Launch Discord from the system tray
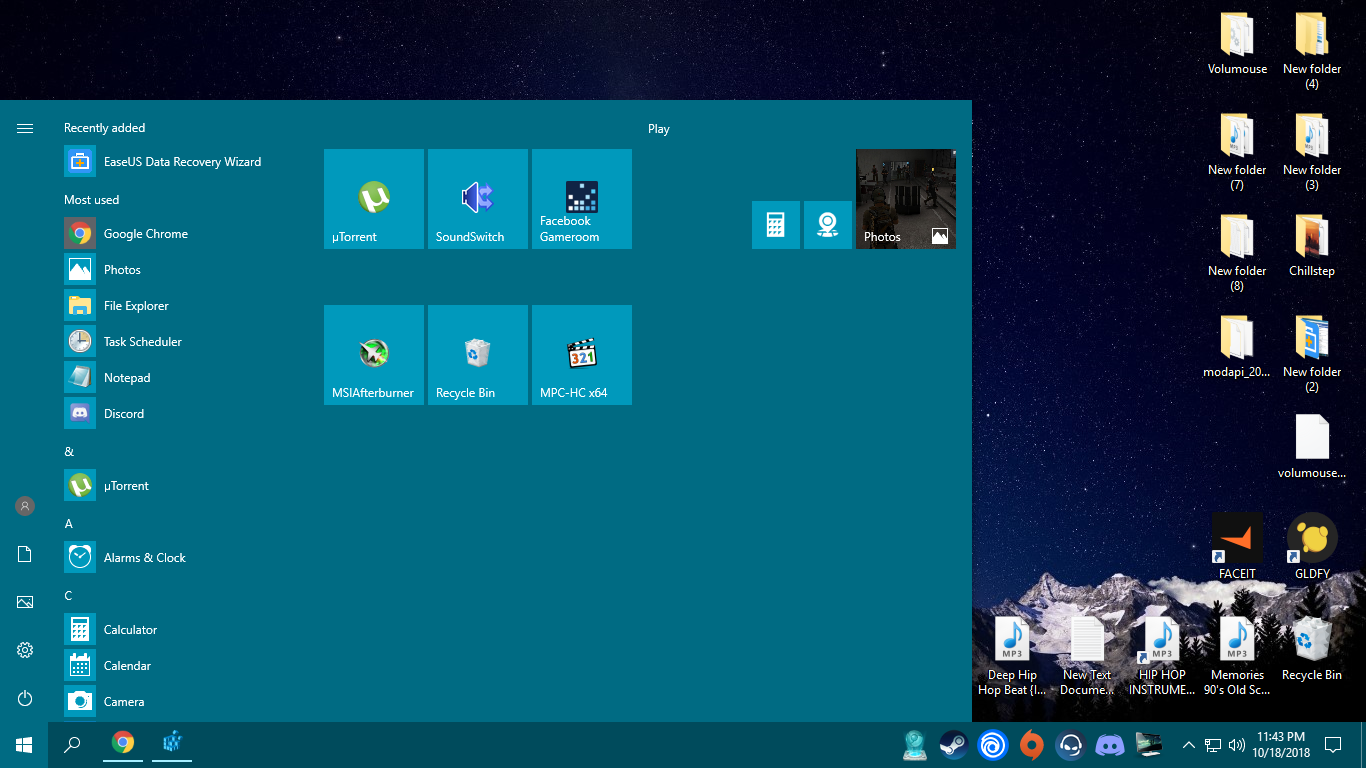 point(1109,744)
